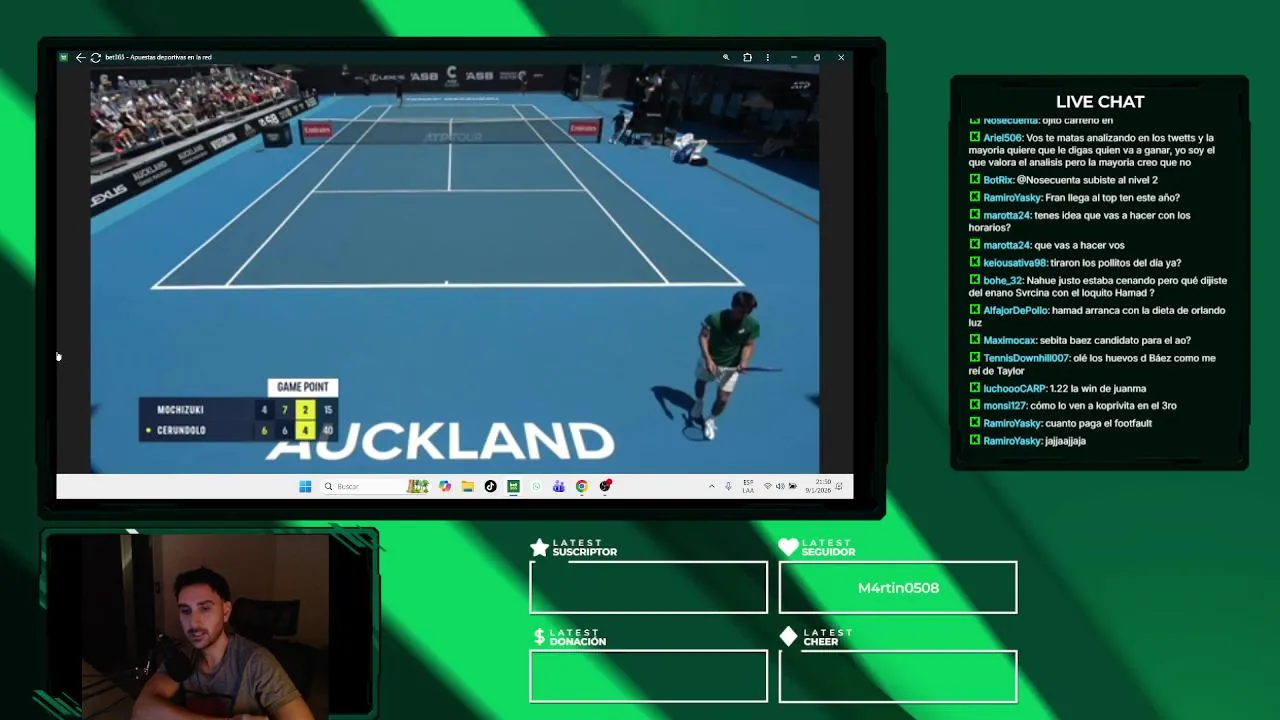Screen dimensions: 1280x720
Task: Click the LIVE CHAT heading
Action: coord(1100,102)
